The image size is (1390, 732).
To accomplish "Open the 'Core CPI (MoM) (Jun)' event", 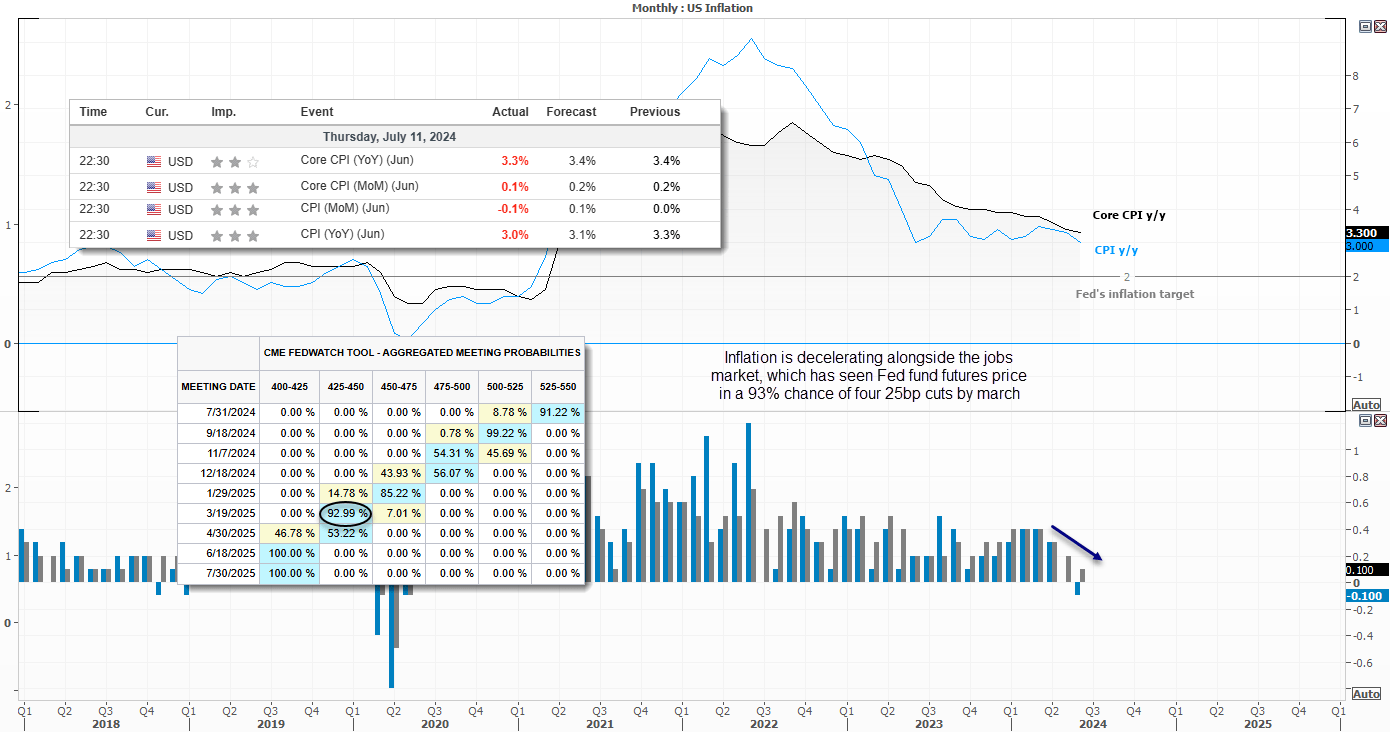I will coord(360,186).
